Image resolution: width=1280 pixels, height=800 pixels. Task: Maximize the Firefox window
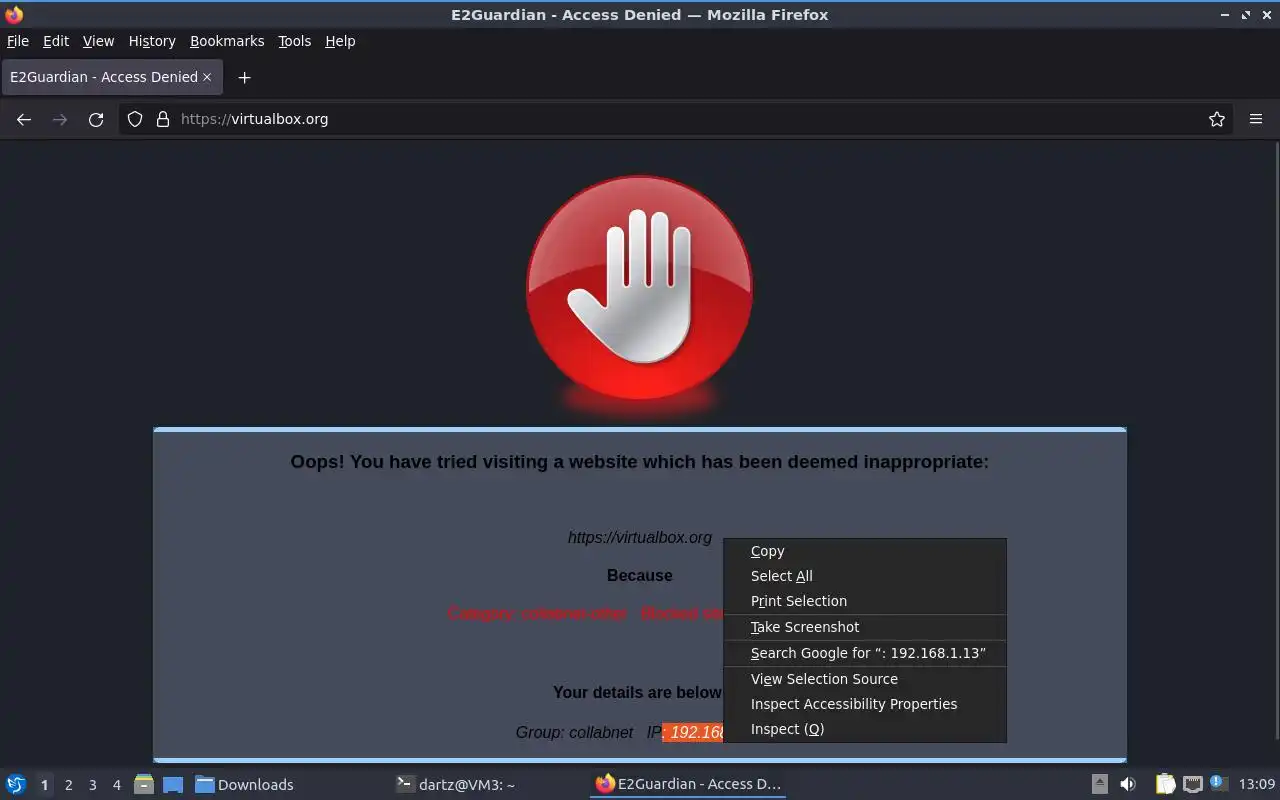tap(1246, 15)
